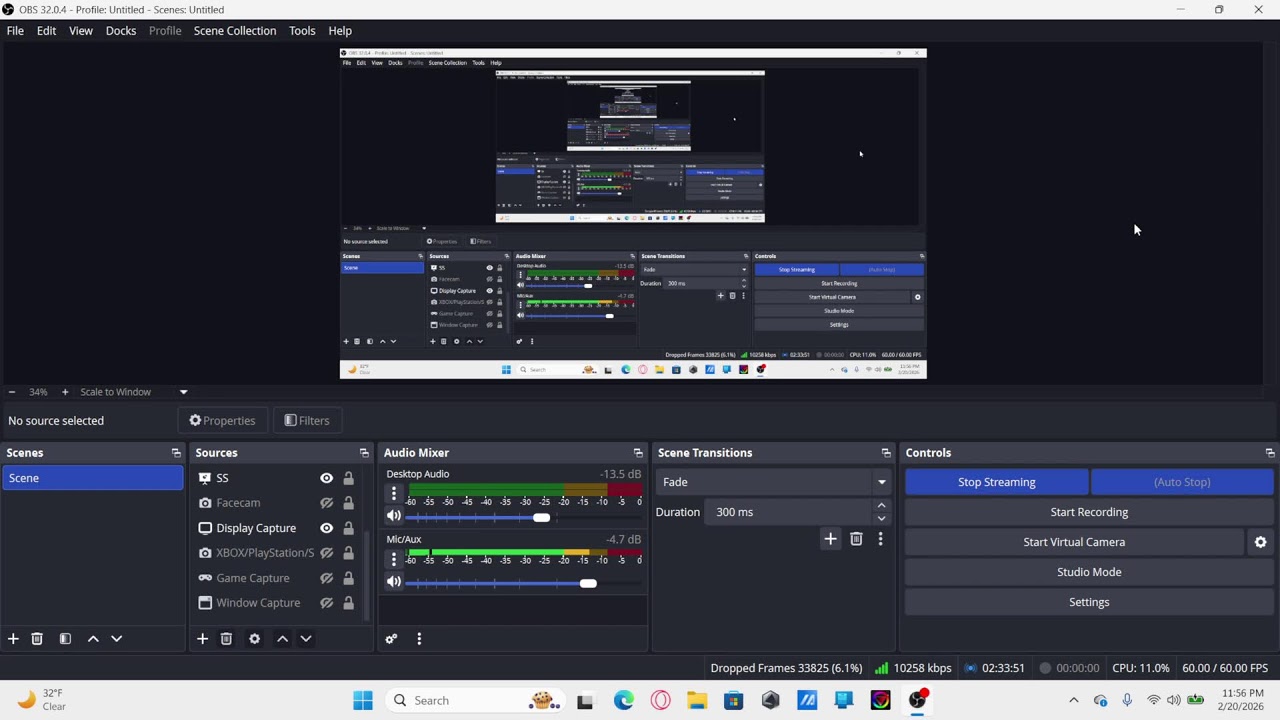Remove selected source with trash icon
1280x720 pixels.
click(226, 639)
